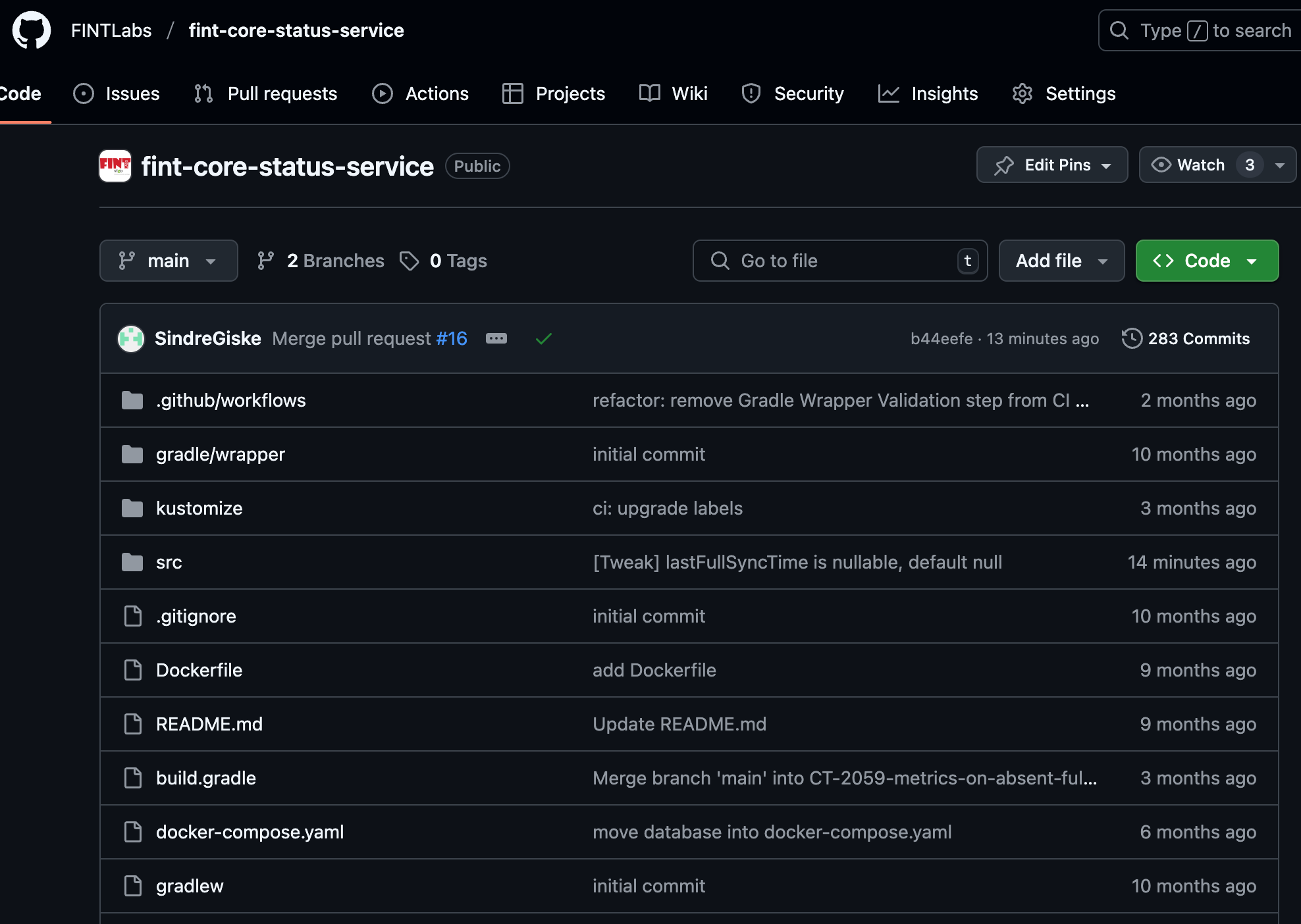1301x924 pixels.
Task: Open pull request #16 link
Action: click(x=452, y=338)
